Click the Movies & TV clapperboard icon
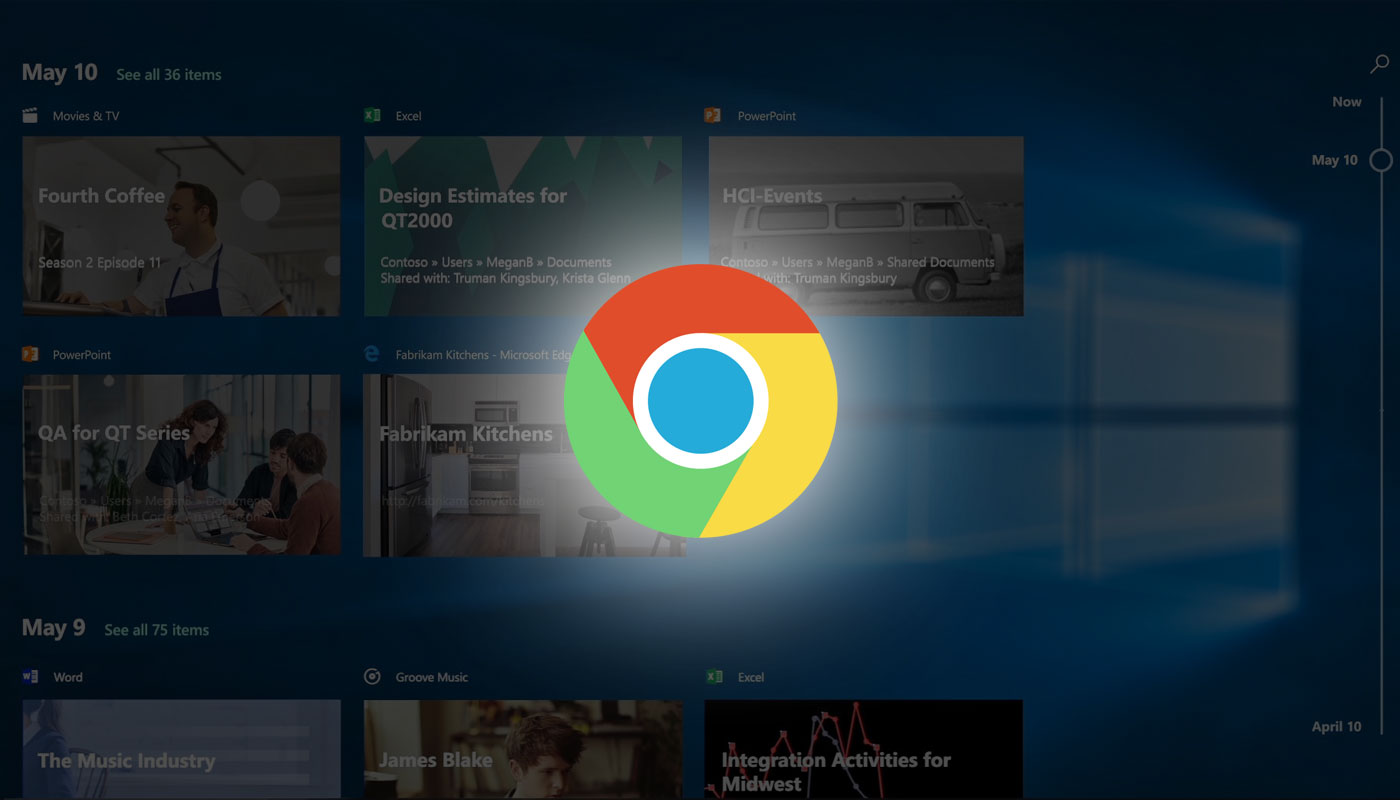The height and width of the screenshot is (800, 1400). 30,115
